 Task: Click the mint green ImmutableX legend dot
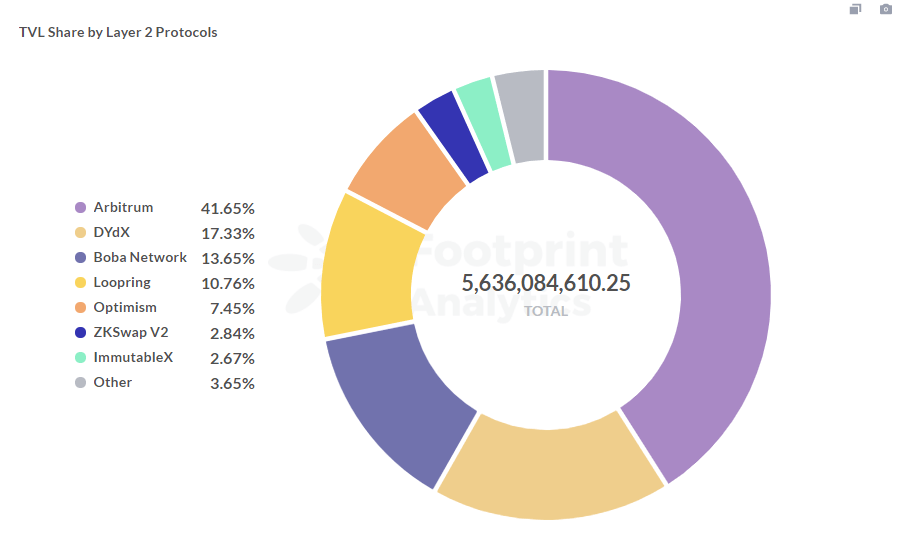(x=80, y=358)
